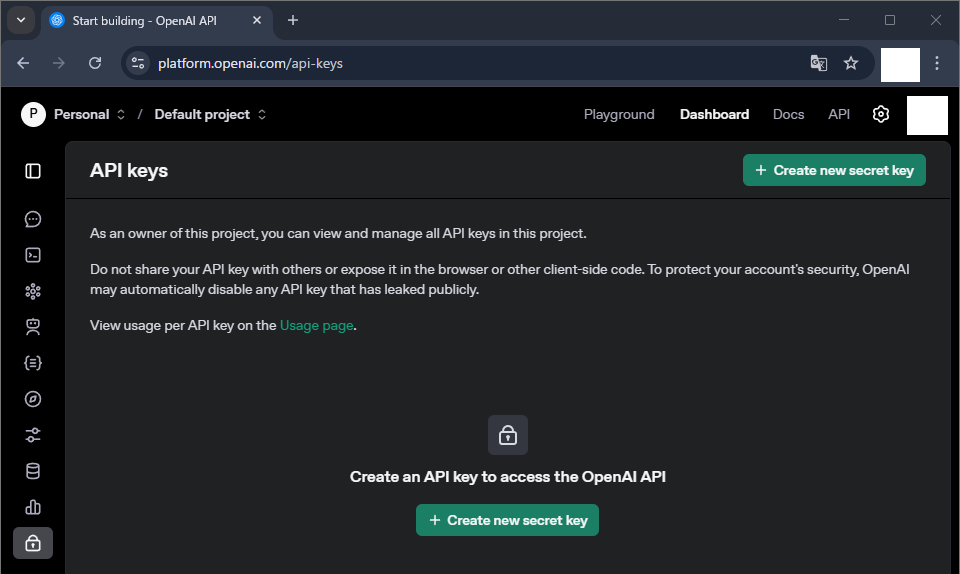Screen dimensions: 960x574
Task: Open the Assistants robot icon
Action: [33, 327]
